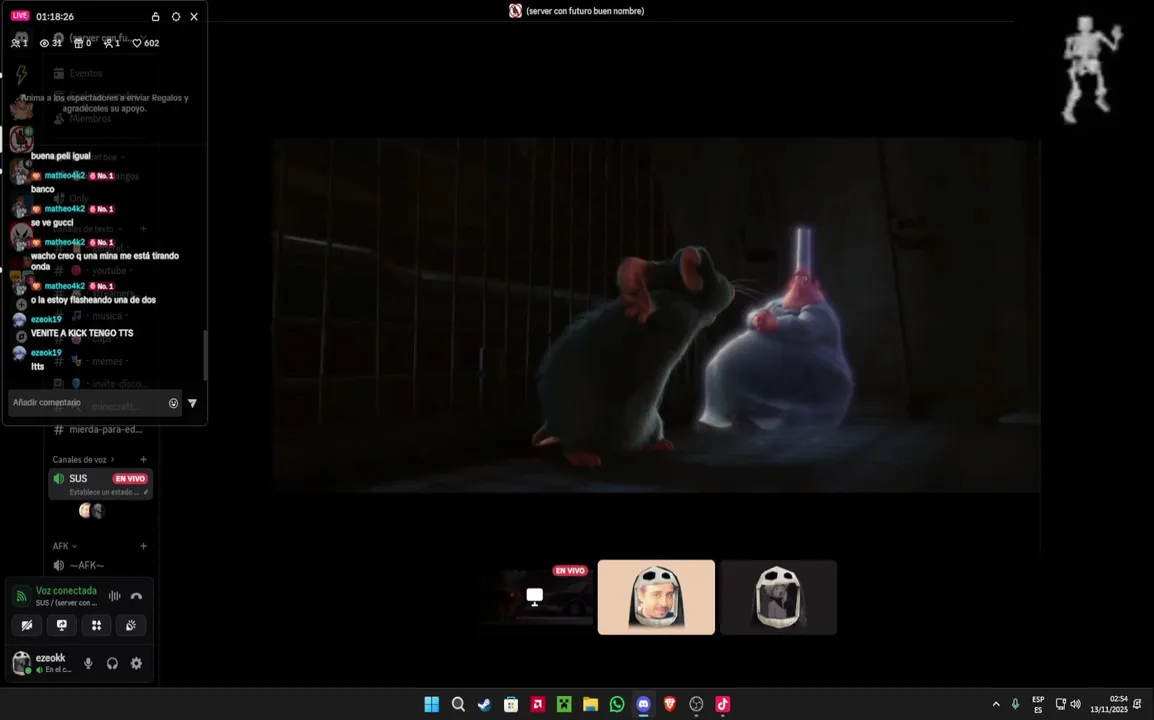Open the ESP ES language switcher
The height and width of the screenshot is (720, 1154).
click(1038, 705)
